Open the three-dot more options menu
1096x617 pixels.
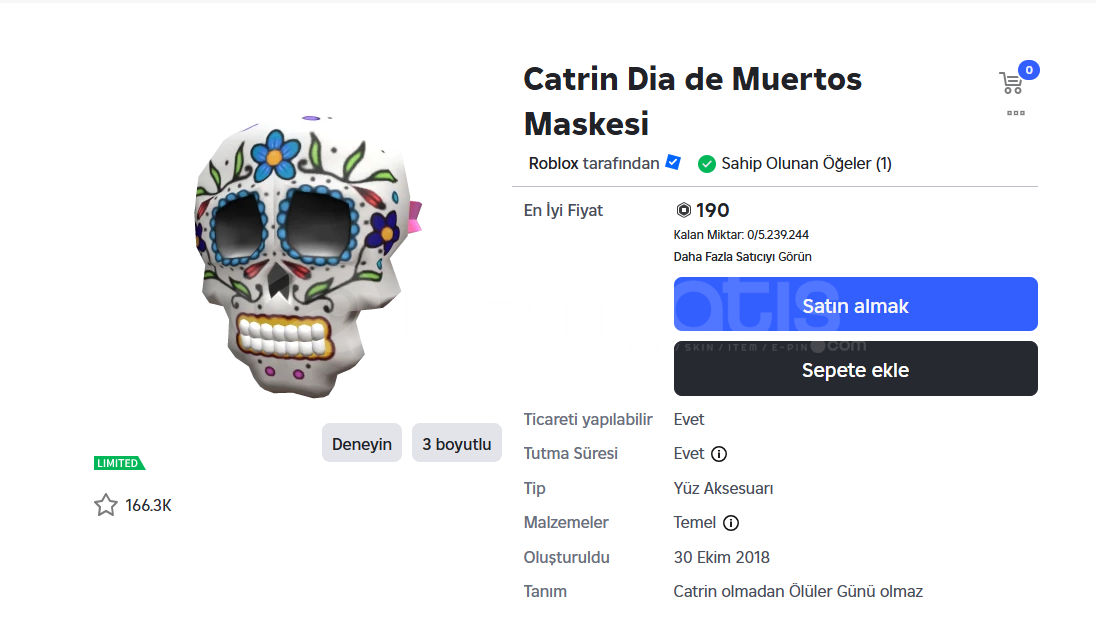click(x=1016, y=113)
